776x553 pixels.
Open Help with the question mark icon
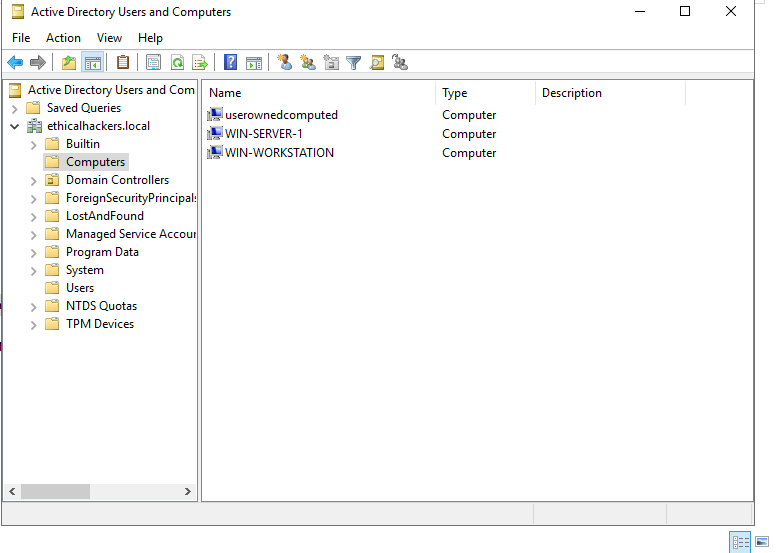[x=231, y=62]
